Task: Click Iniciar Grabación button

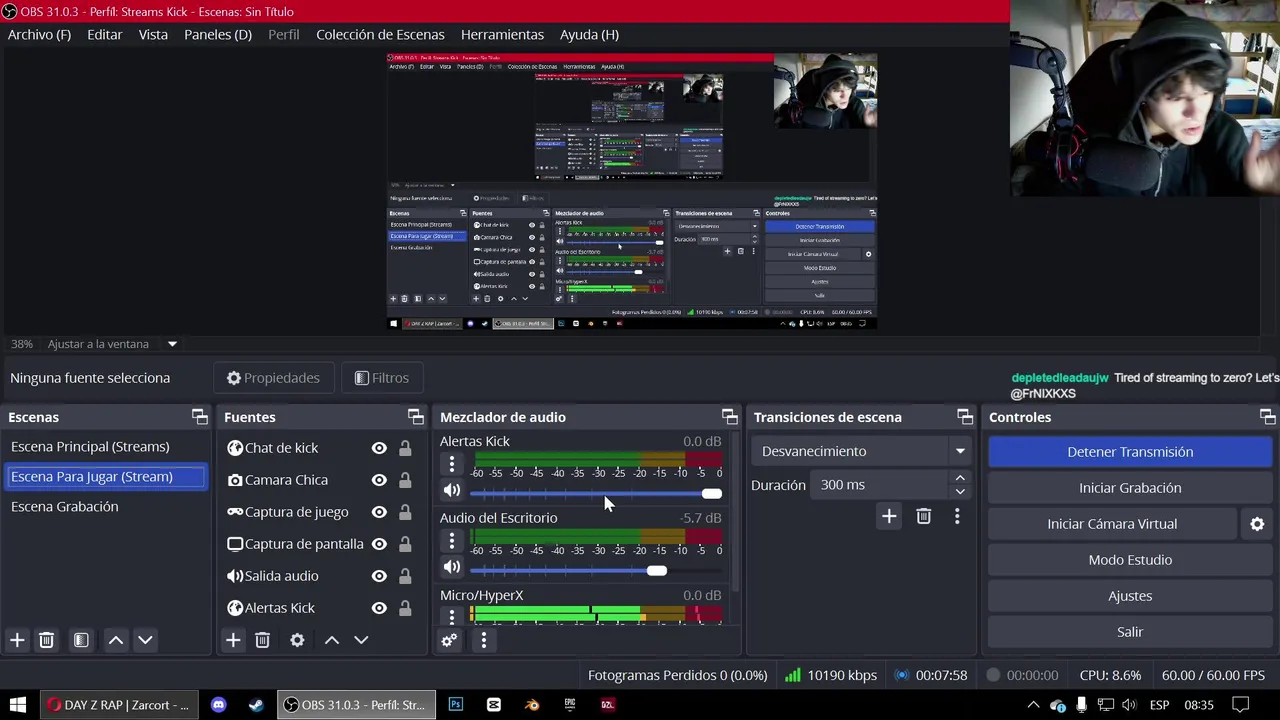Action: [x=1130, y=488]
